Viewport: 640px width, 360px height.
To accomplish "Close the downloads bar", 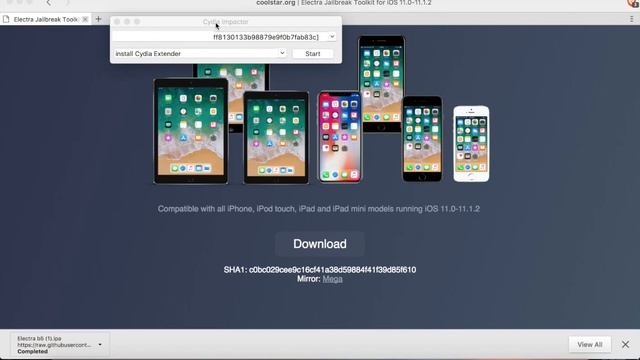I will [625, 344].
